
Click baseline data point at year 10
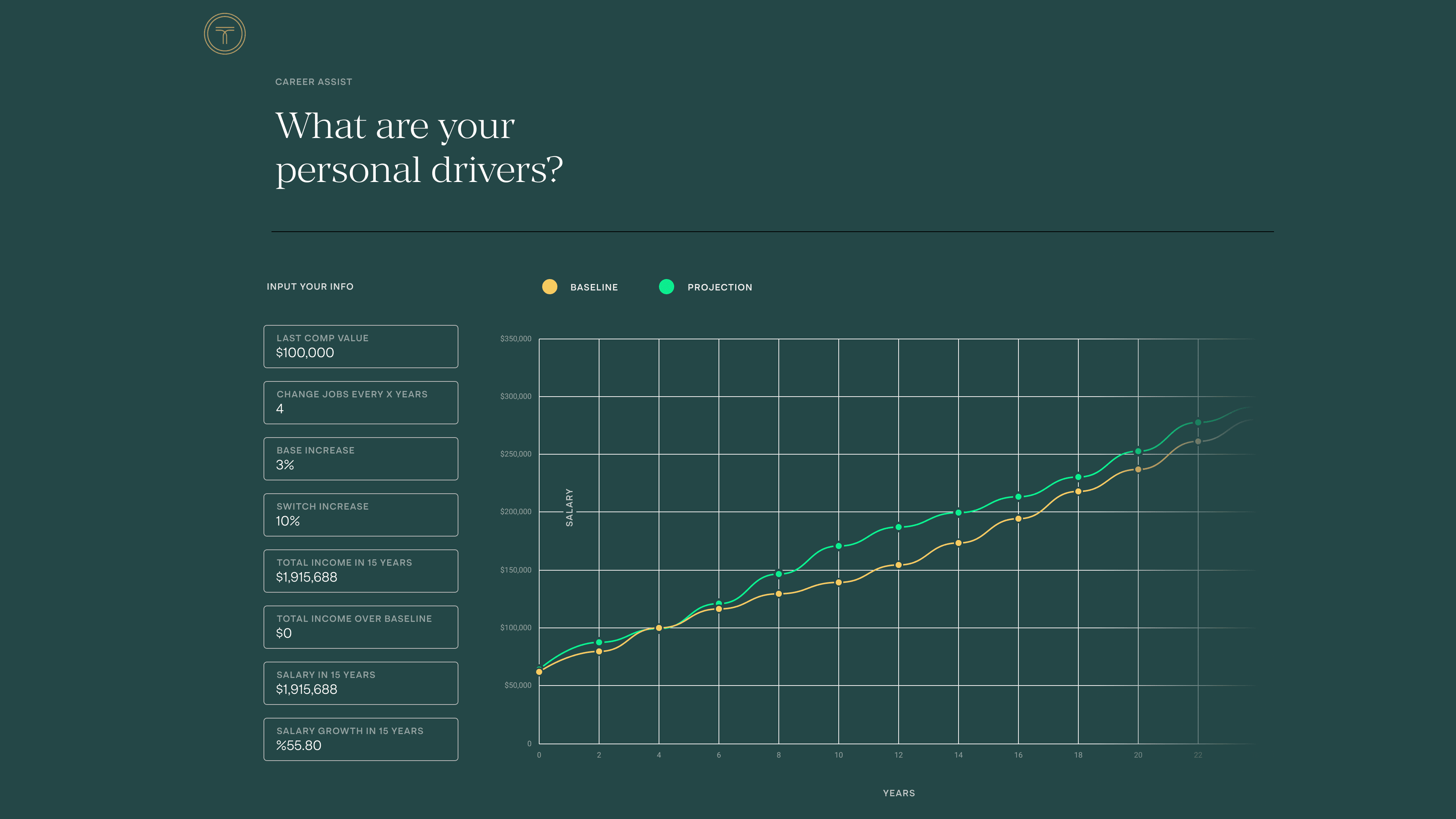coord(838,582)
